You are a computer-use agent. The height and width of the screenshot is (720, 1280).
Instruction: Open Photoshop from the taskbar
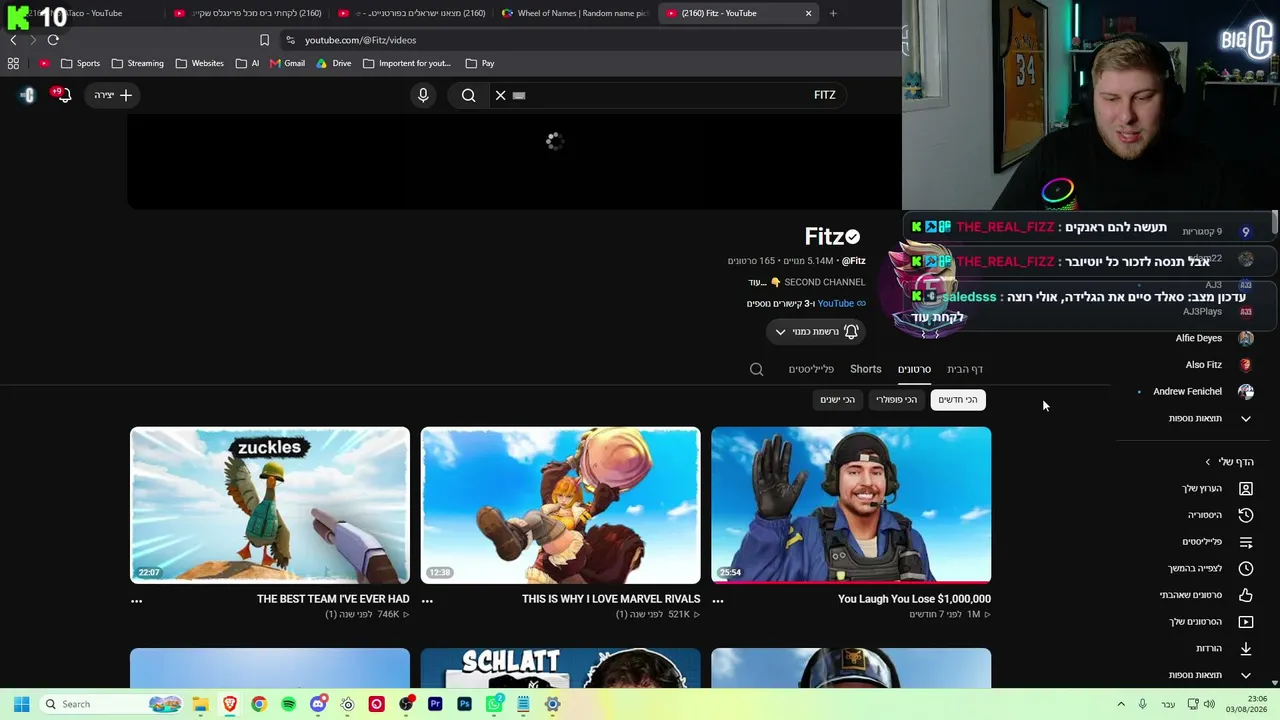click(x=464, y=704)
